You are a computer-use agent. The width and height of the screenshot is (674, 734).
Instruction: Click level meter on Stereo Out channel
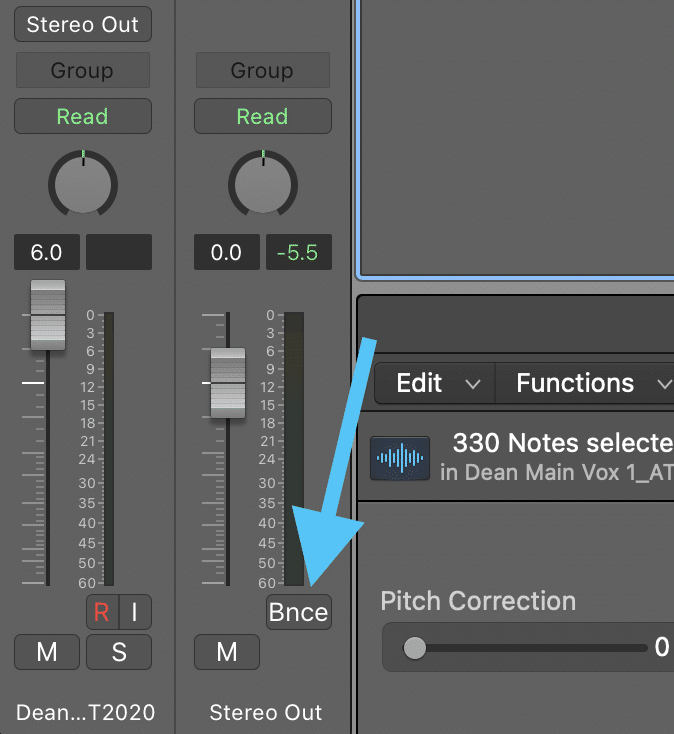294,448
